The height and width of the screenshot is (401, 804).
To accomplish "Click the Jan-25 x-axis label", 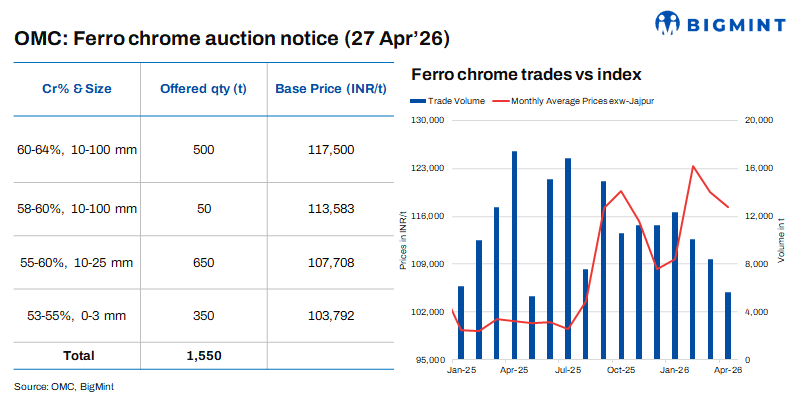I will point(461,370).
